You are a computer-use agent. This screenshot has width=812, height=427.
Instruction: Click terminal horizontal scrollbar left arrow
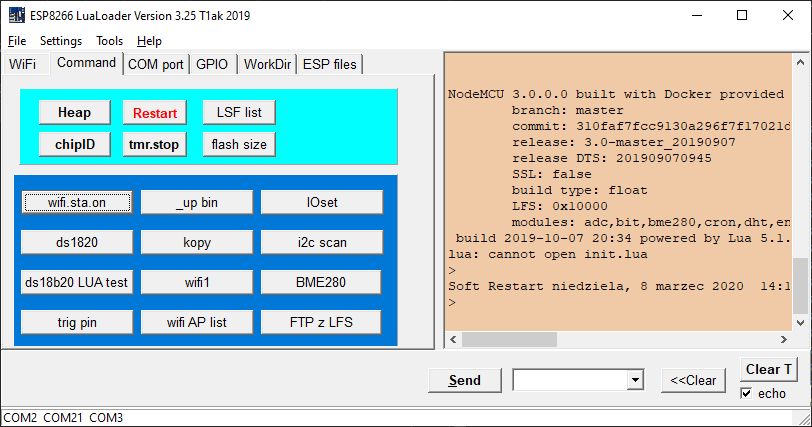[x=453, y=340]
